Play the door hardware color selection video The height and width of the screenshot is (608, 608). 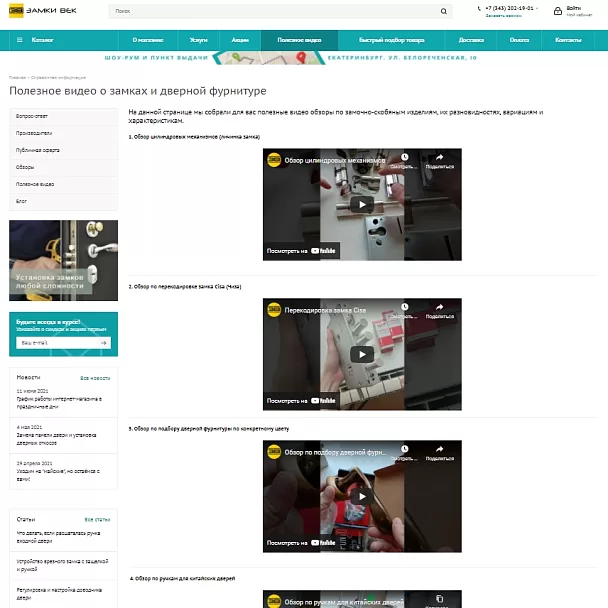click(362, 496)
